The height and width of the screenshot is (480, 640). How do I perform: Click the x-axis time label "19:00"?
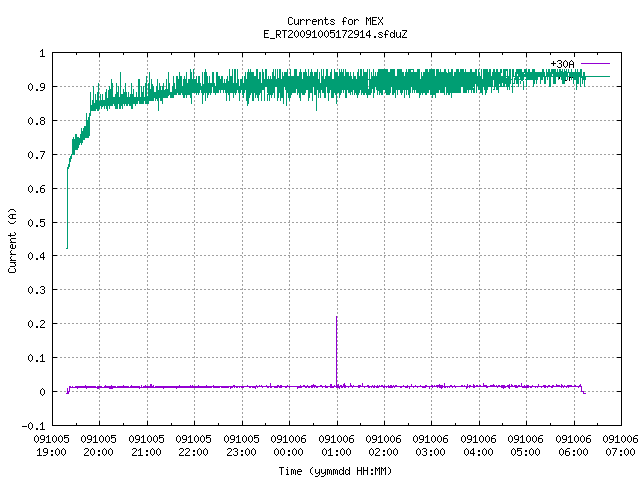51,452
